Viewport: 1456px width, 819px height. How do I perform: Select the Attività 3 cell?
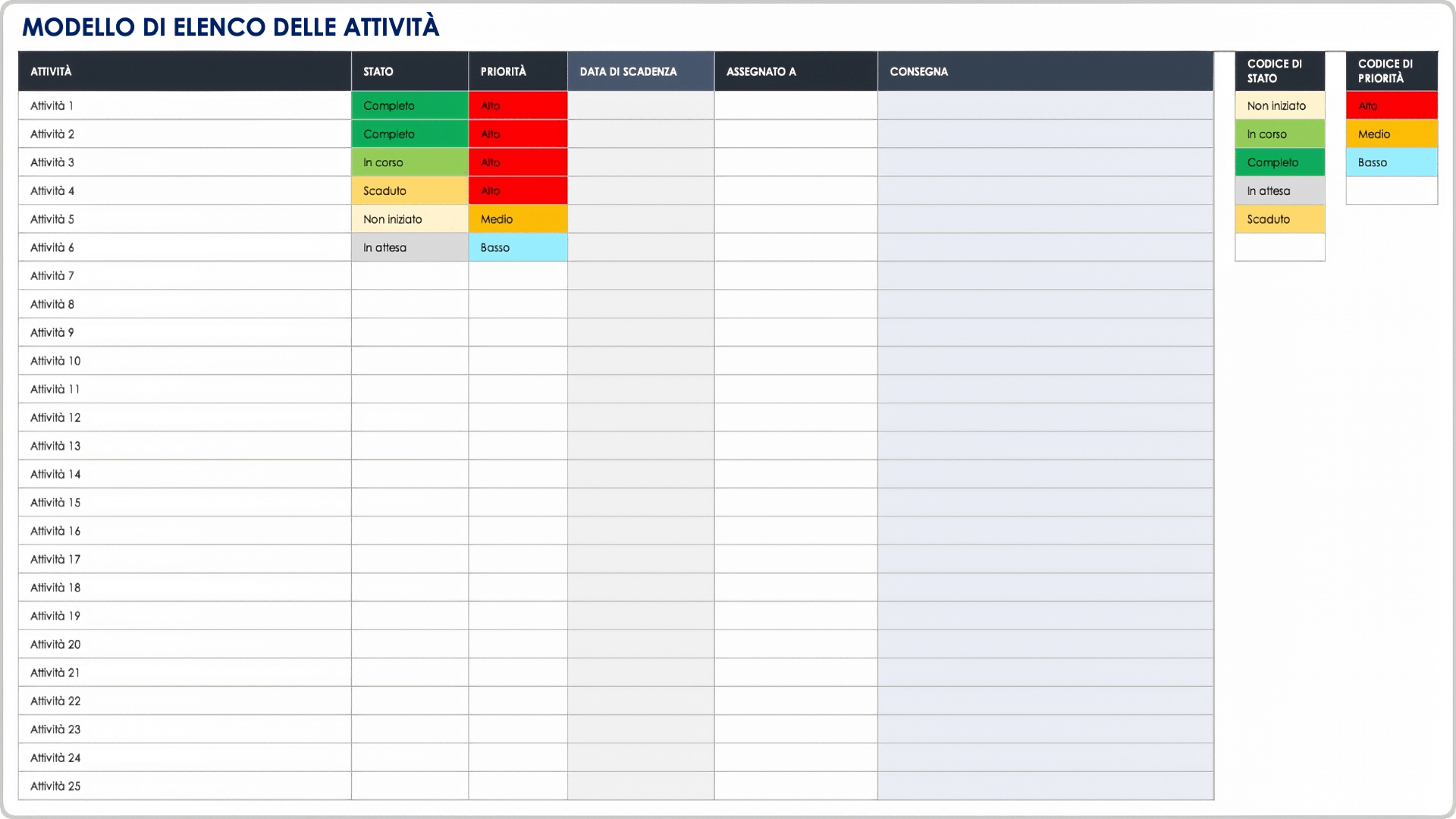(x=184, y=162)
